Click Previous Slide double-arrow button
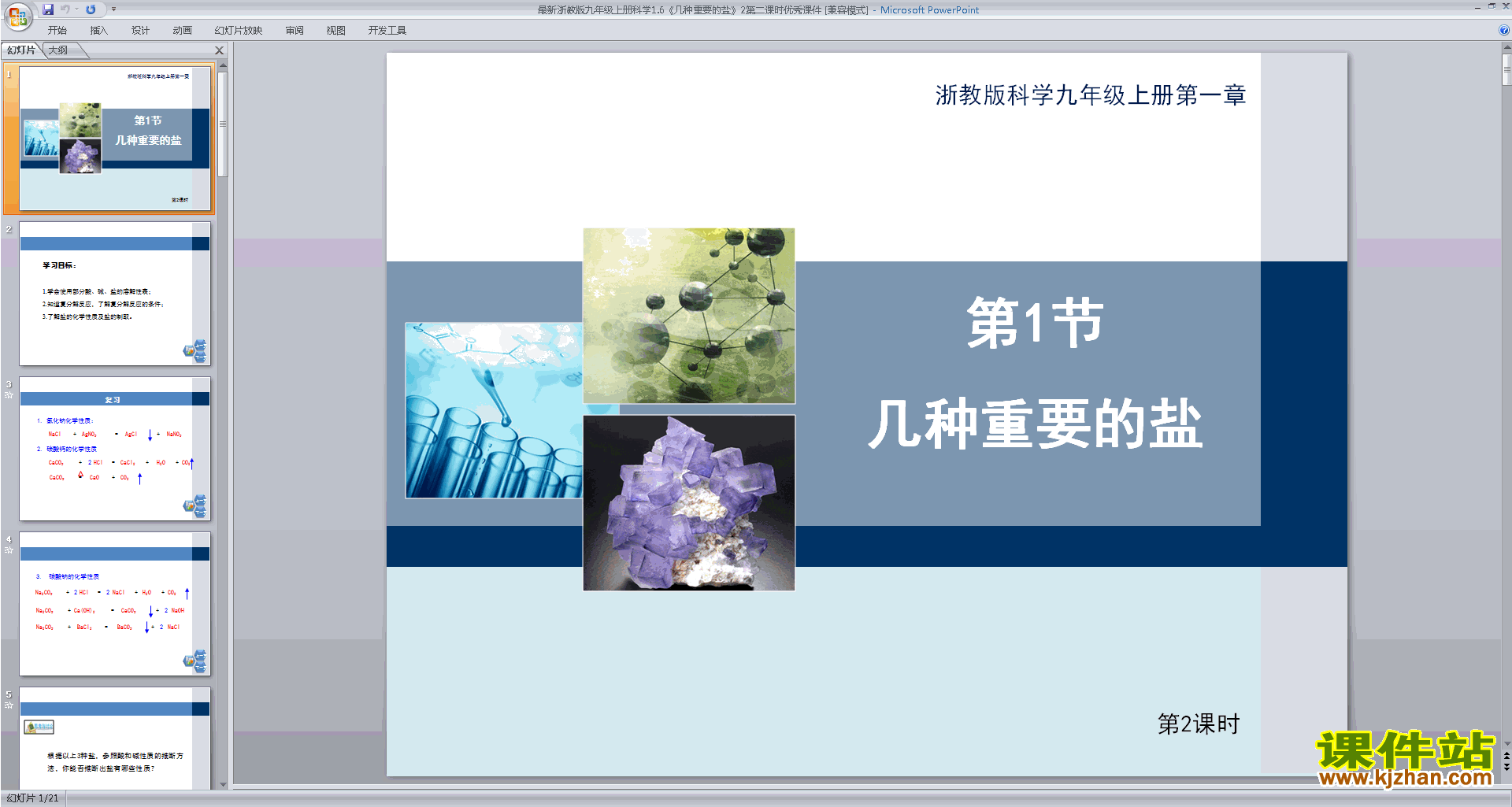 (x=1506, y=756)
